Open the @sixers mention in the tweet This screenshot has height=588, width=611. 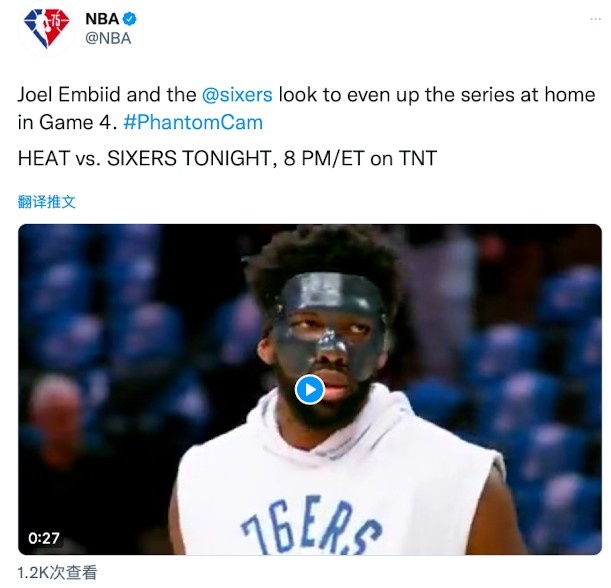[237, 95]
